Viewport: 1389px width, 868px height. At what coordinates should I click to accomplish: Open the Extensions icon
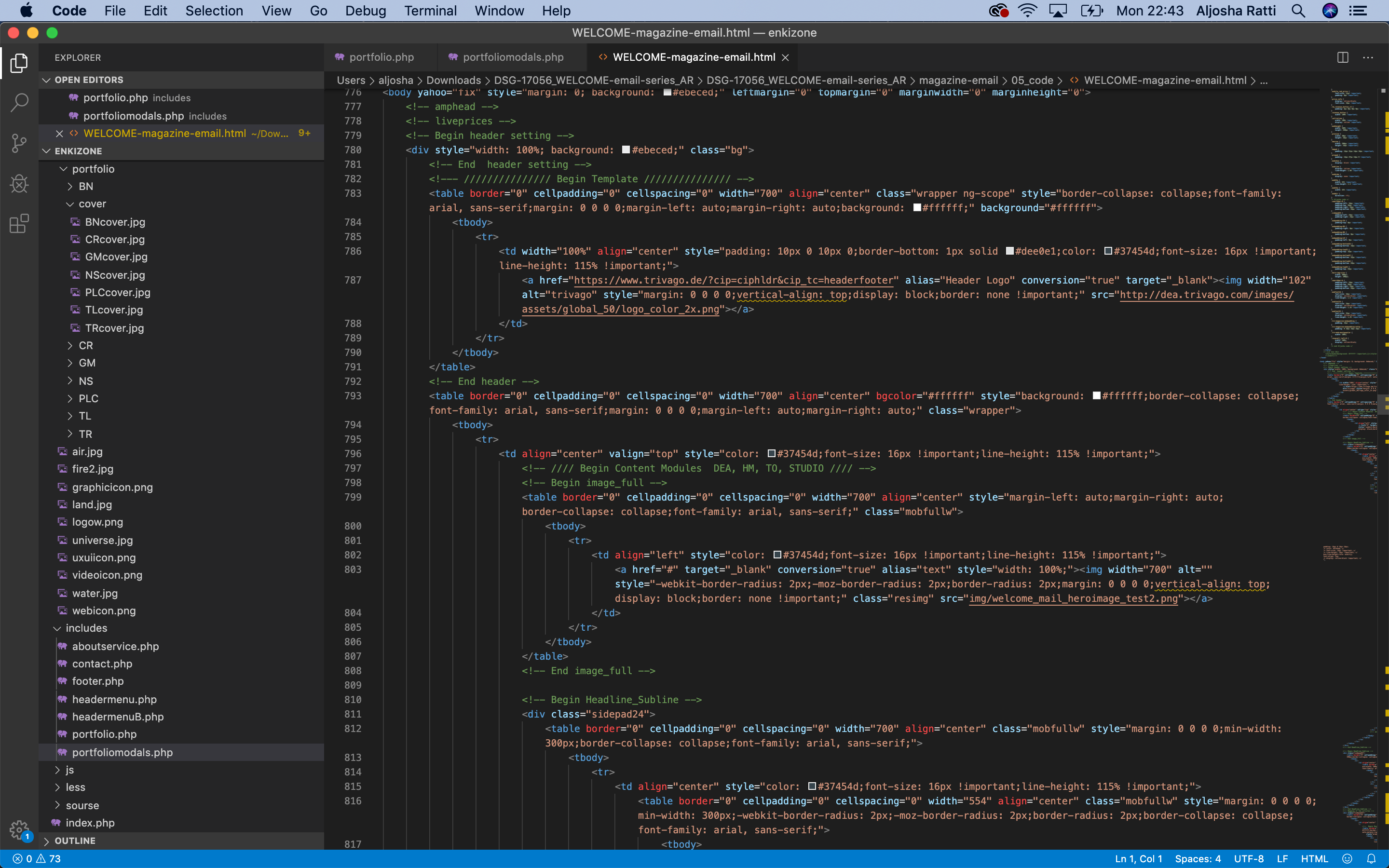pos(19,224)
